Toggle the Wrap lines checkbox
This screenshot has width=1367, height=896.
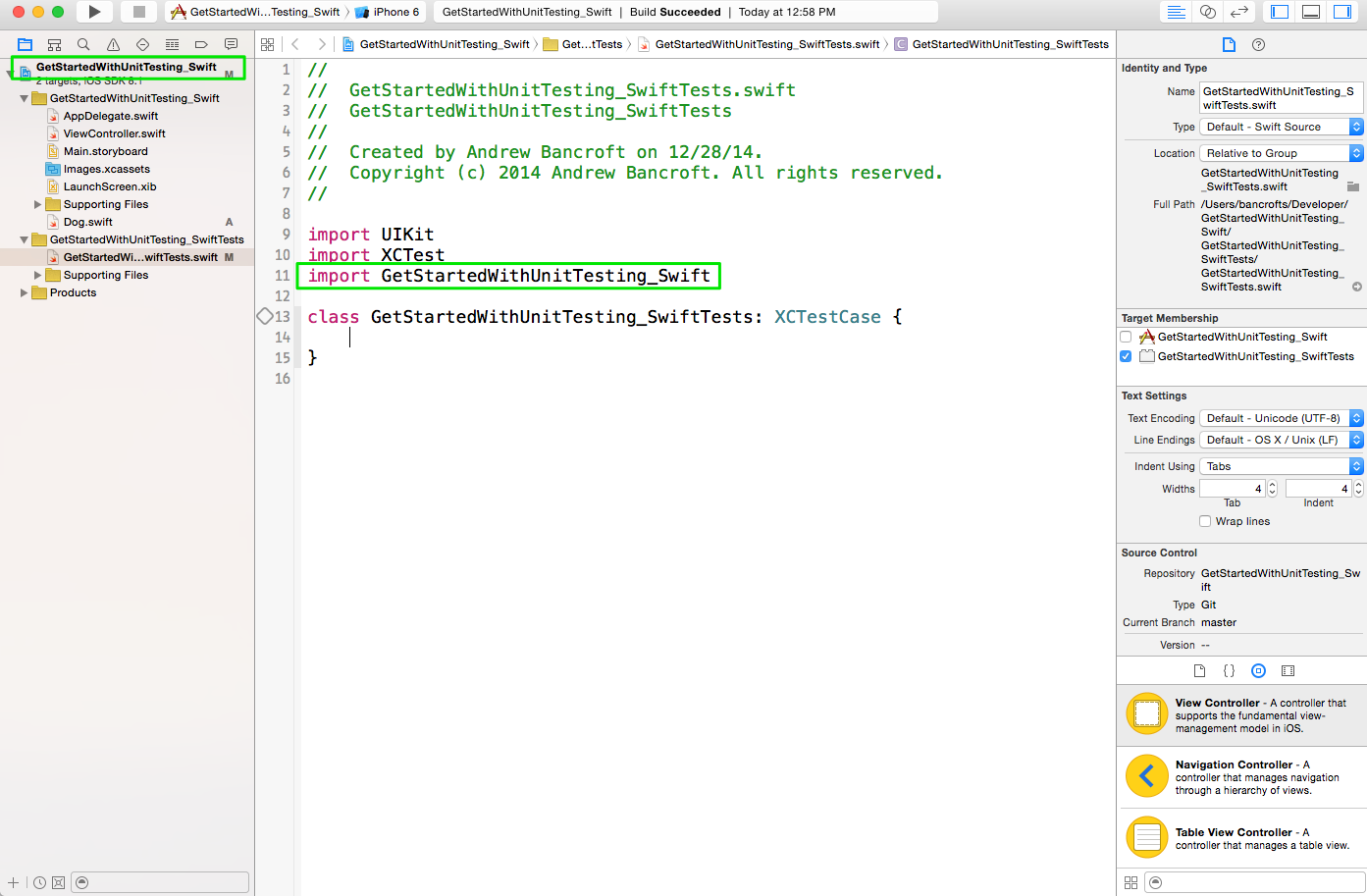click(x=1205, y=521)
